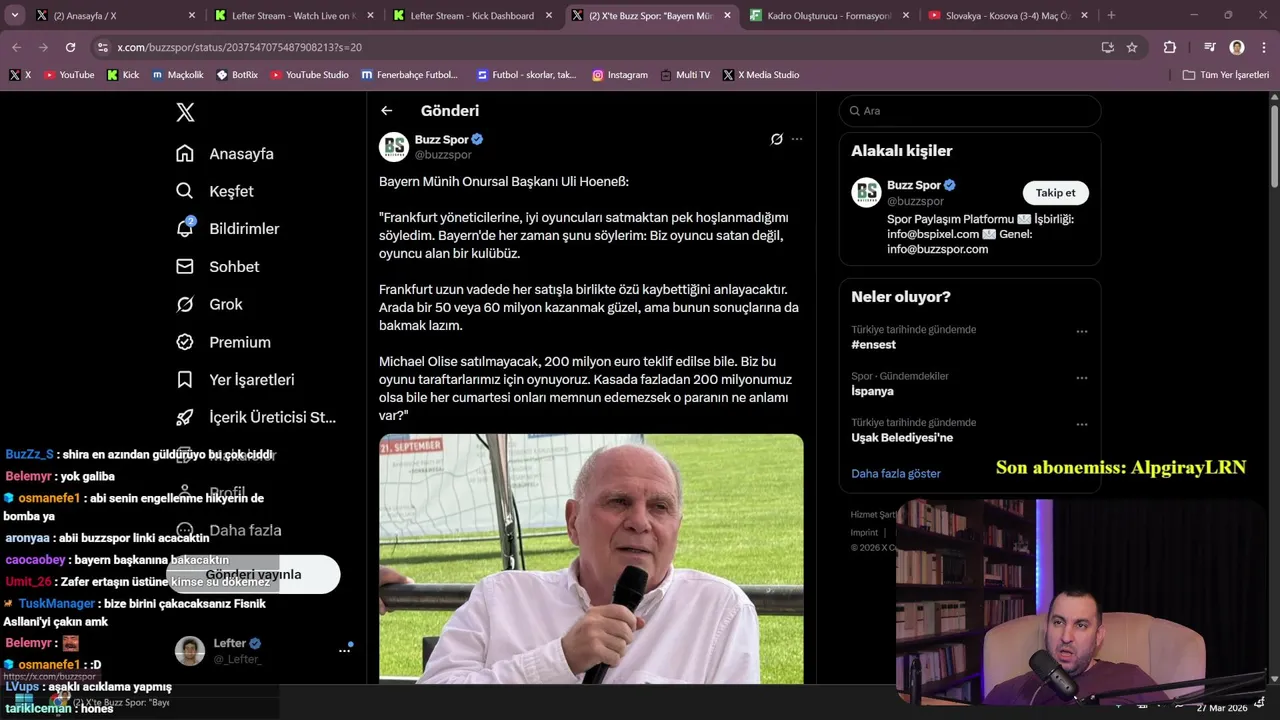Image resolution: width=1280 pixels, height=720 pixels.
Task: Open the Chrome three-dot menu
Action: (x=1262, y=47)
